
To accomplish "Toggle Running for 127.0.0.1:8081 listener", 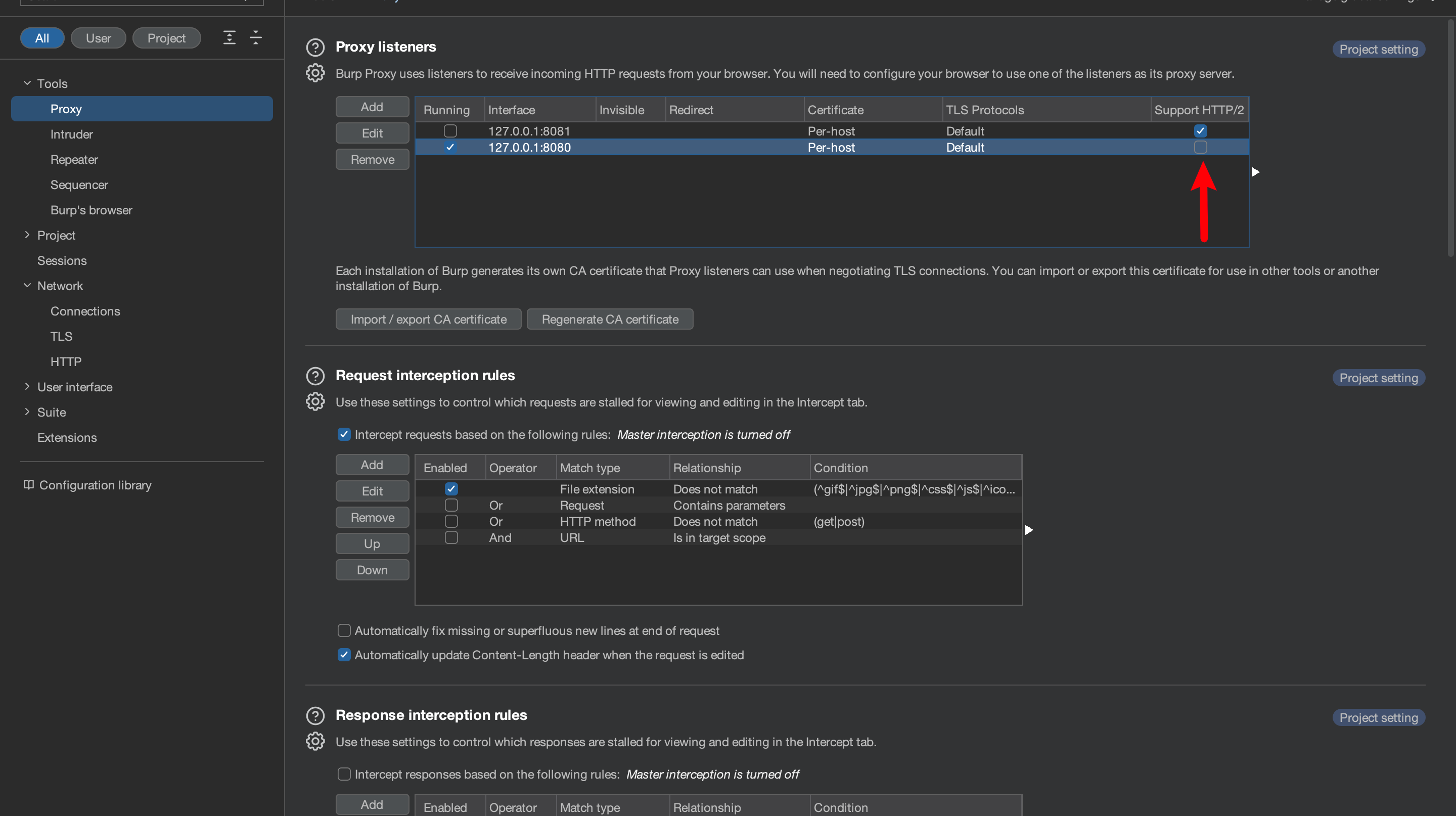I will point(450,131).
